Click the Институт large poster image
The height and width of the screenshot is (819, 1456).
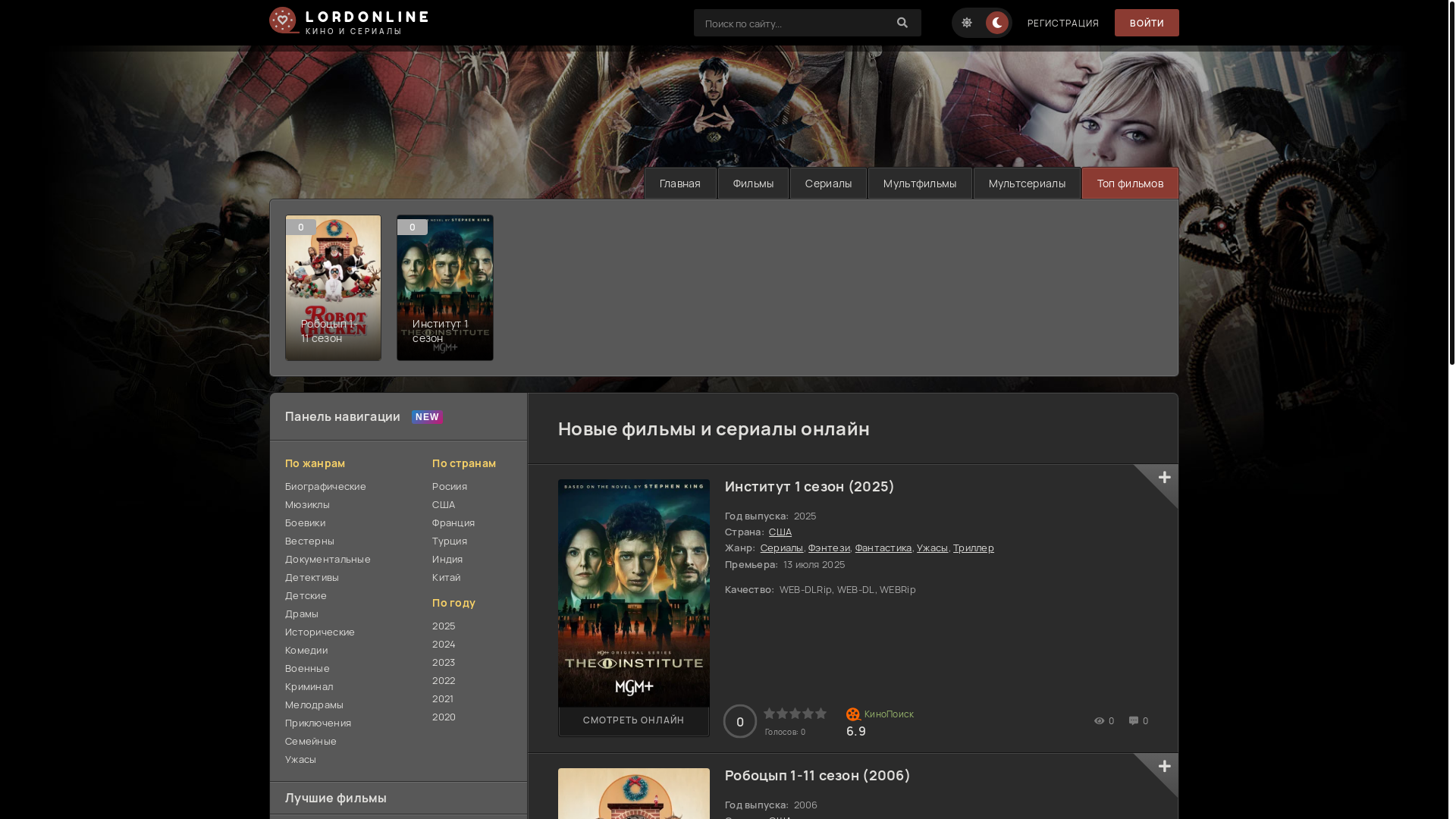click(x=634, y=593)
